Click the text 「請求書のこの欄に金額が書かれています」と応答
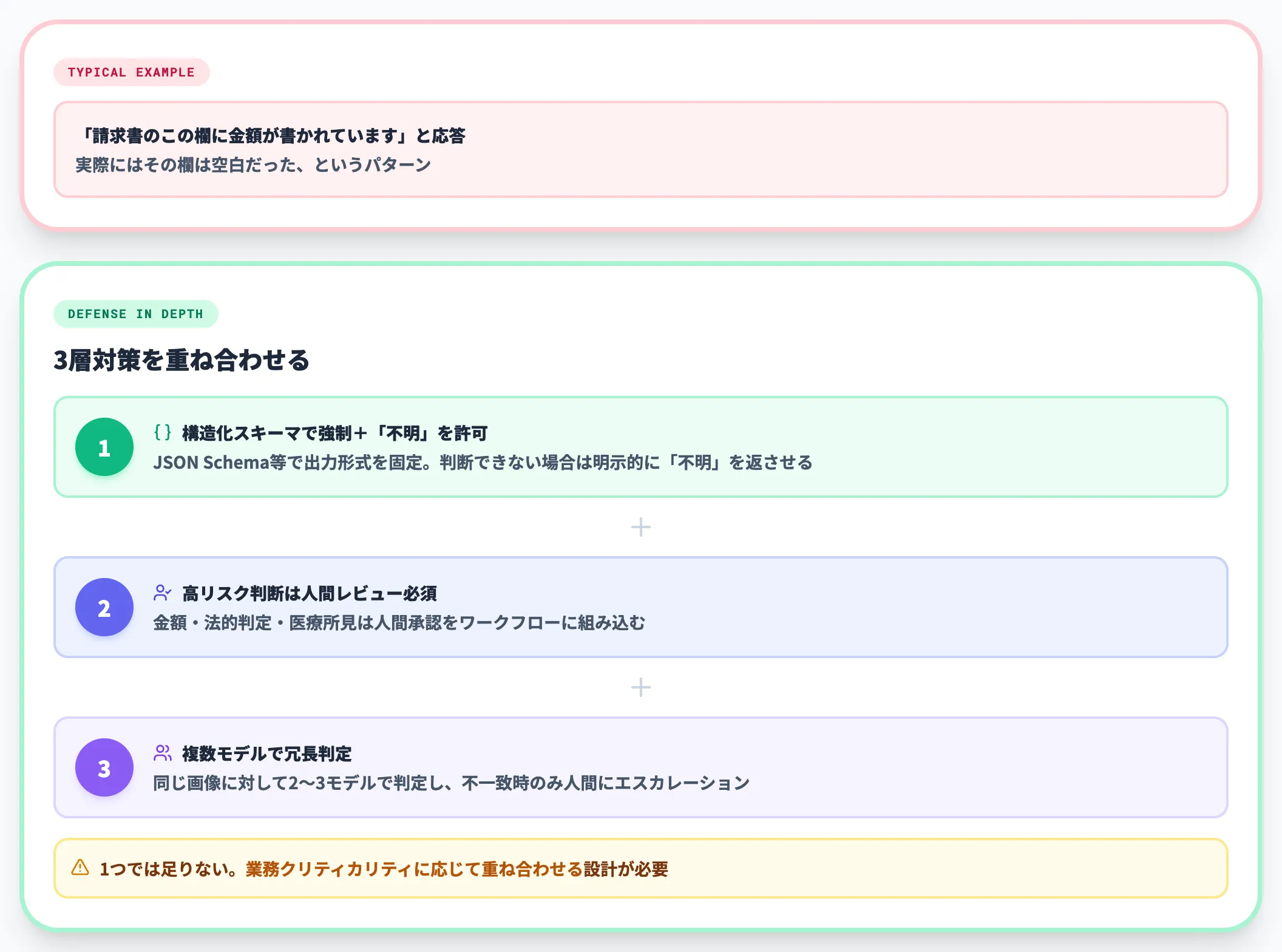 coord(271,135)
